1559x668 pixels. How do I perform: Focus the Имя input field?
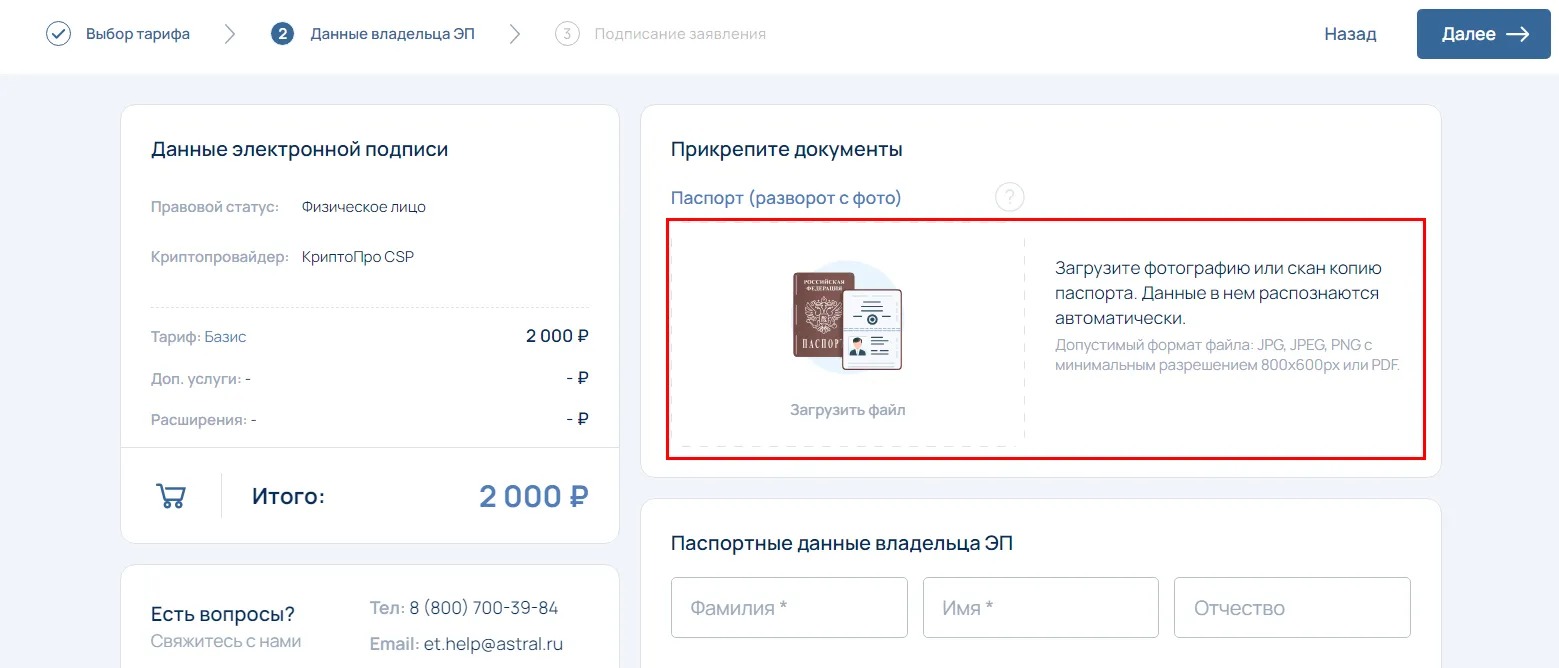[x=1040, y=608]
